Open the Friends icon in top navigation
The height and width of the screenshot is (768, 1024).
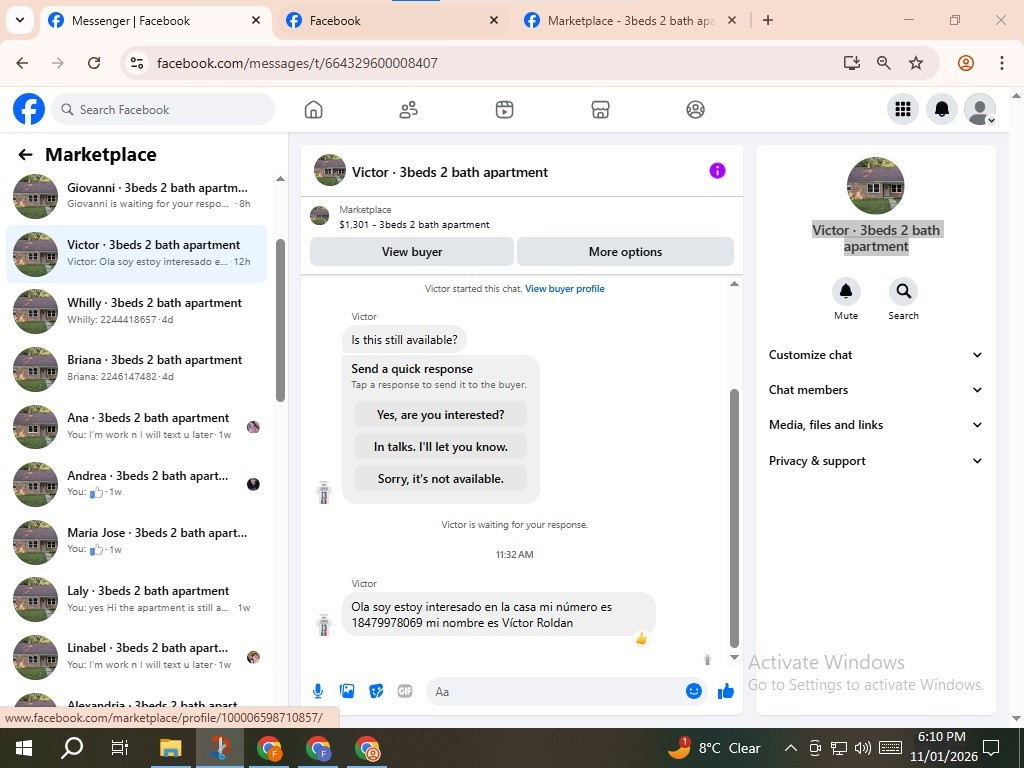(x=409, y=110)
